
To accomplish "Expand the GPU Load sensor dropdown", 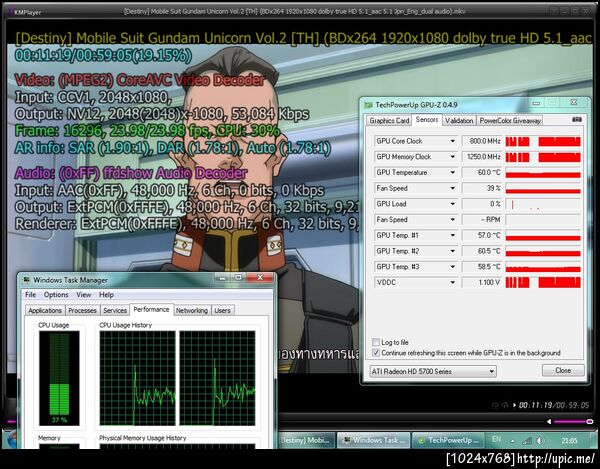I will point(452,204).
